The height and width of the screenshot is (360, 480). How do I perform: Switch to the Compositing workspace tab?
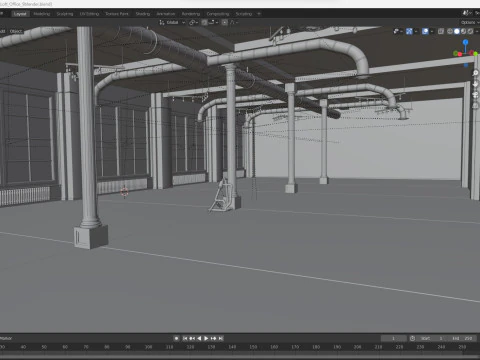pos(218,14)
